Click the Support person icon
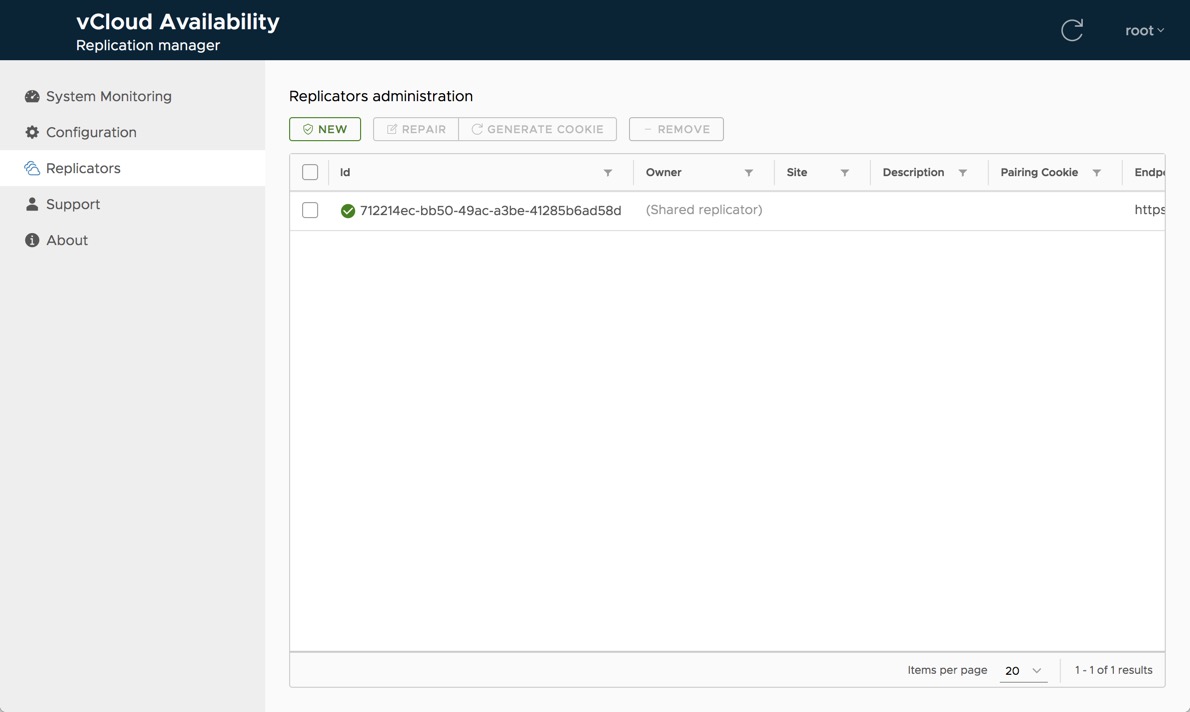 (32, 204)
